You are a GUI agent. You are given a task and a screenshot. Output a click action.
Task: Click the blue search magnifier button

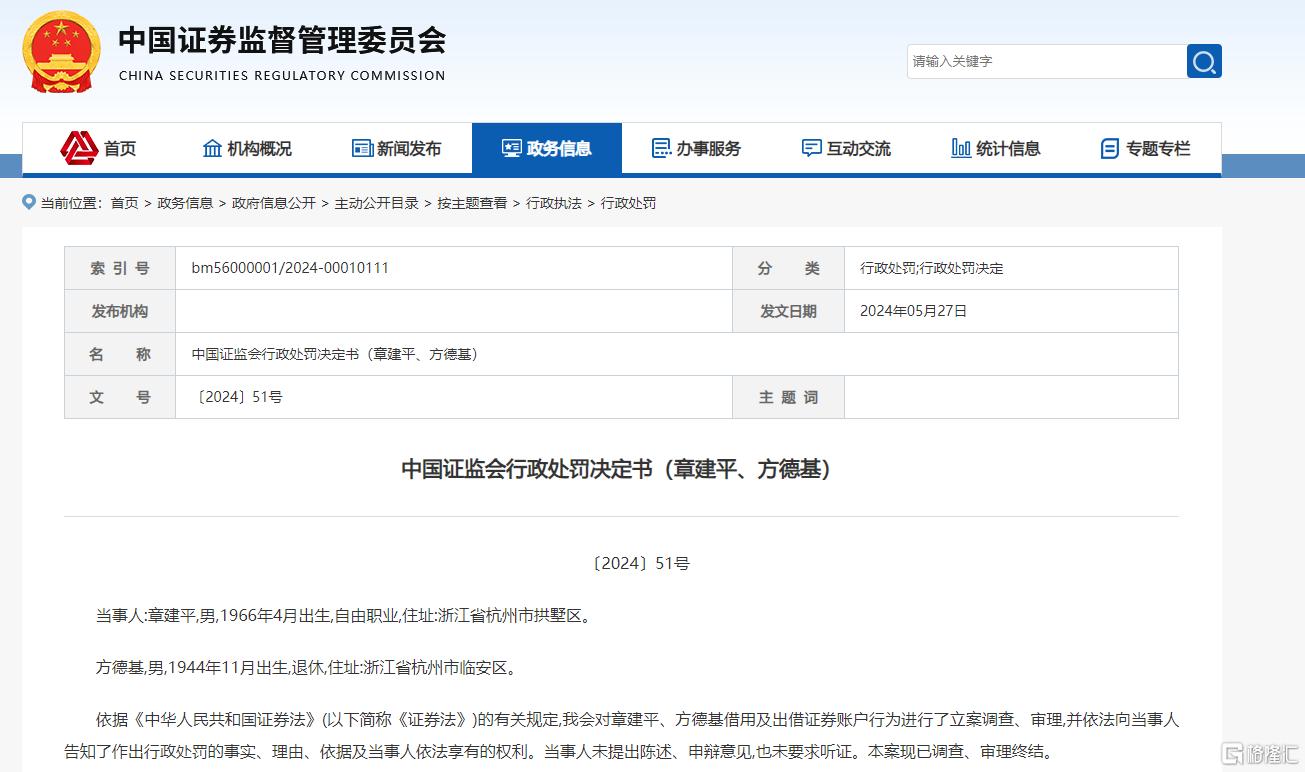coord(1204,61)
